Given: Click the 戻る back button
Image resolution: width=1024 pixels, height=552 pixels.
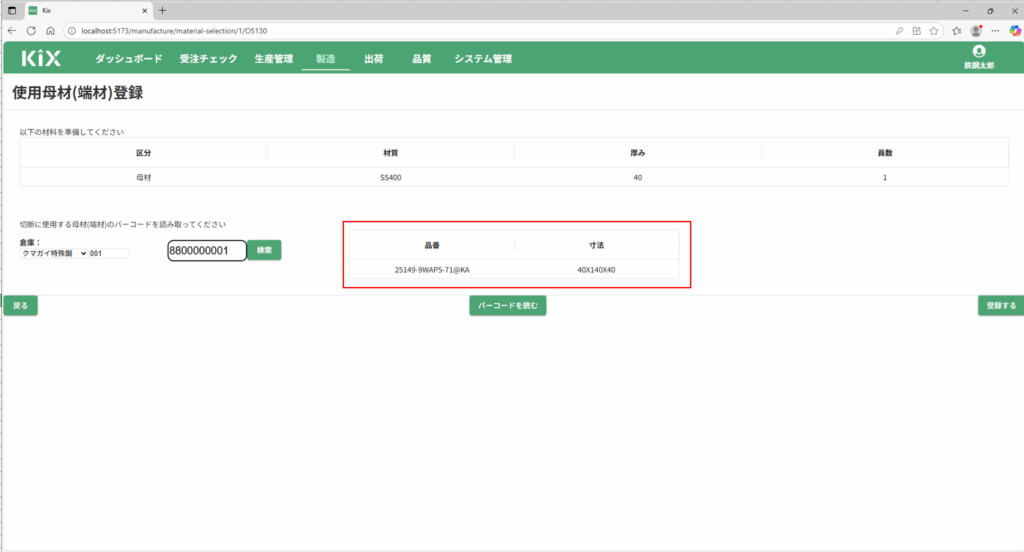Looking at the screenshot, I should point(20,306).
